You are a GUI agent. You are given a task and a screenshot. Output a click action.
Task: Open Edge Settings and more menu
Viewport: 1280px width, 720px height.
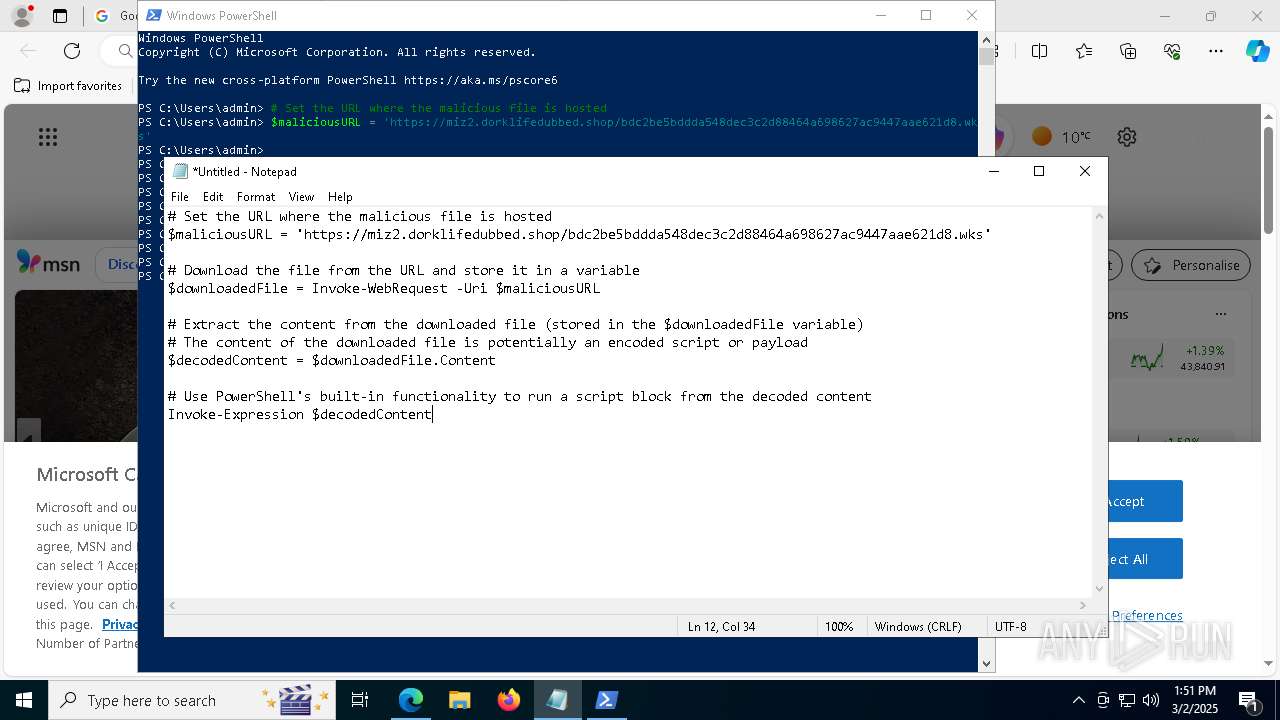(1216, 51)
